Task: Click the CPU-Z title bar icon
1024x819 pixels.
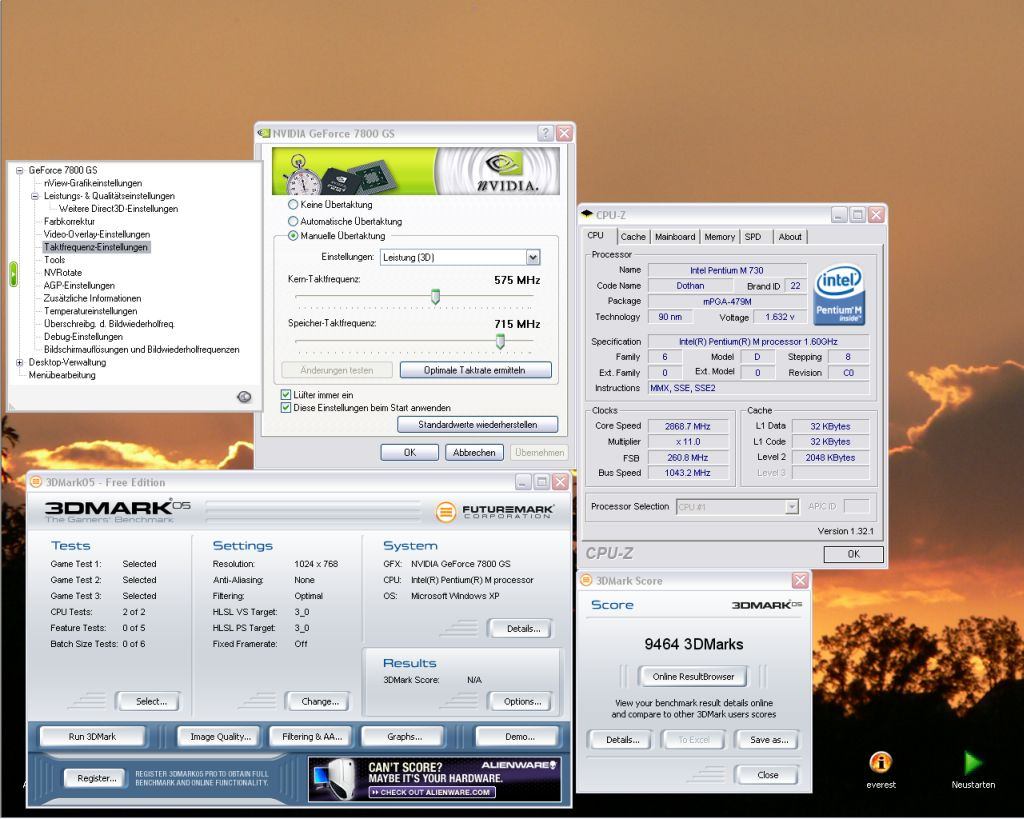Action: (587, 214)
